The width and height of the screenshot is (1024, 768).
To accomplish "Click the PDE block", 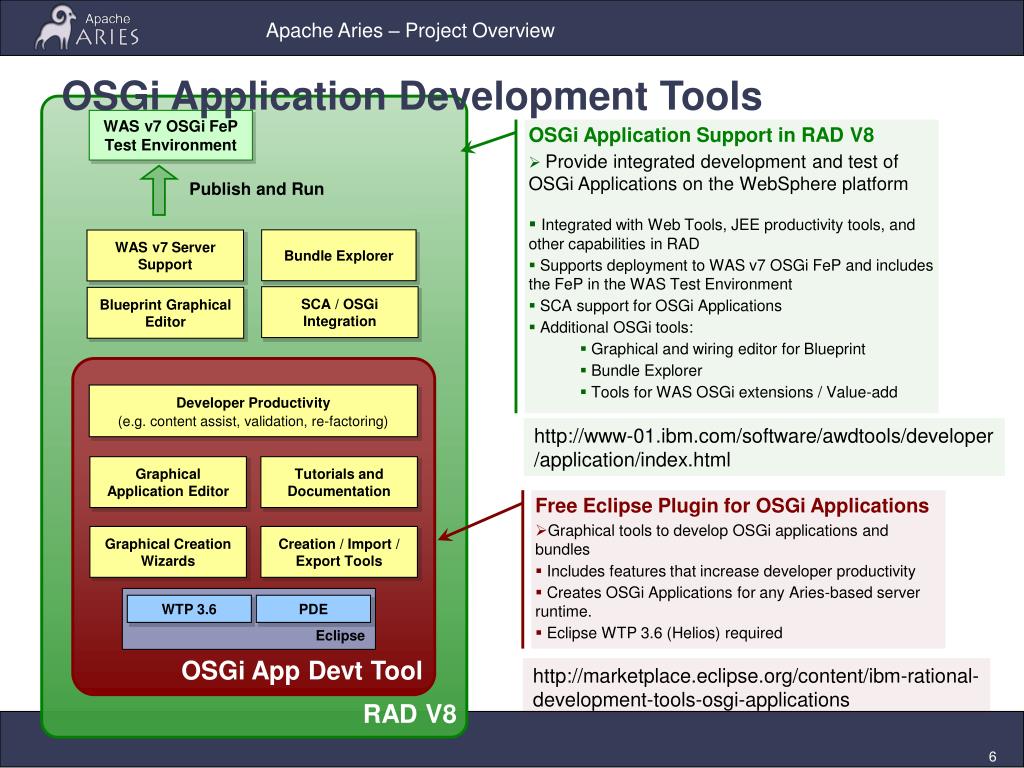I will pos(313,609).
